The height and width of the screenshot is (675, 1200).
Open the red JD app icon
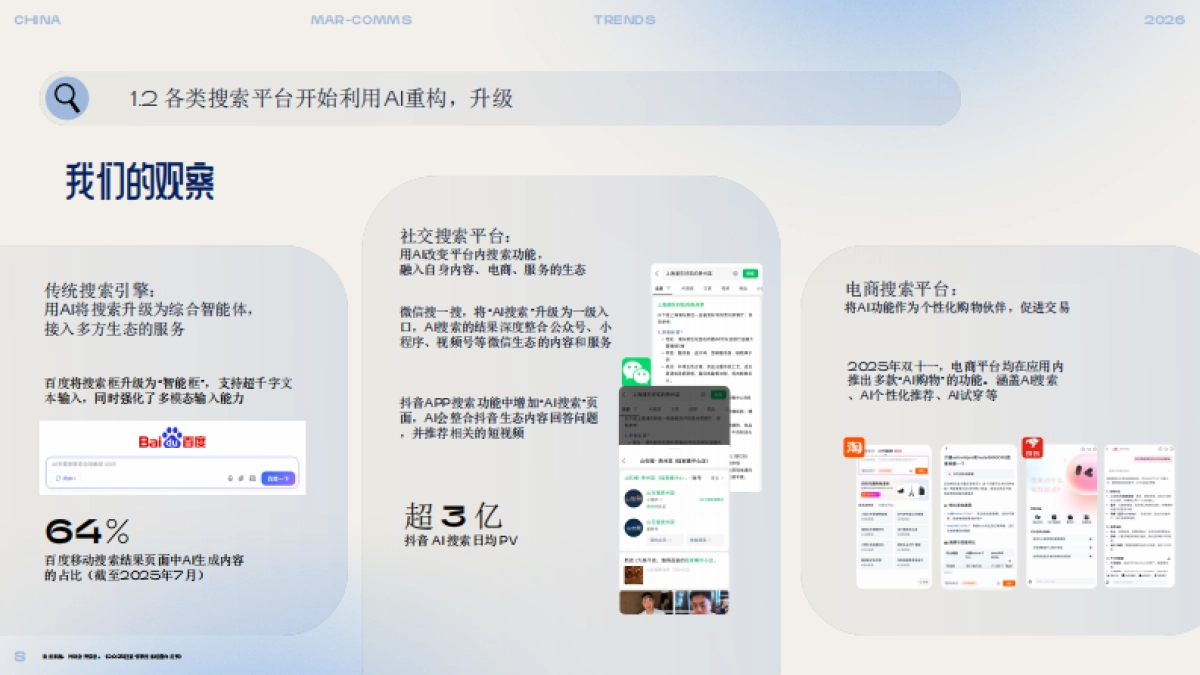(1032, 445)
